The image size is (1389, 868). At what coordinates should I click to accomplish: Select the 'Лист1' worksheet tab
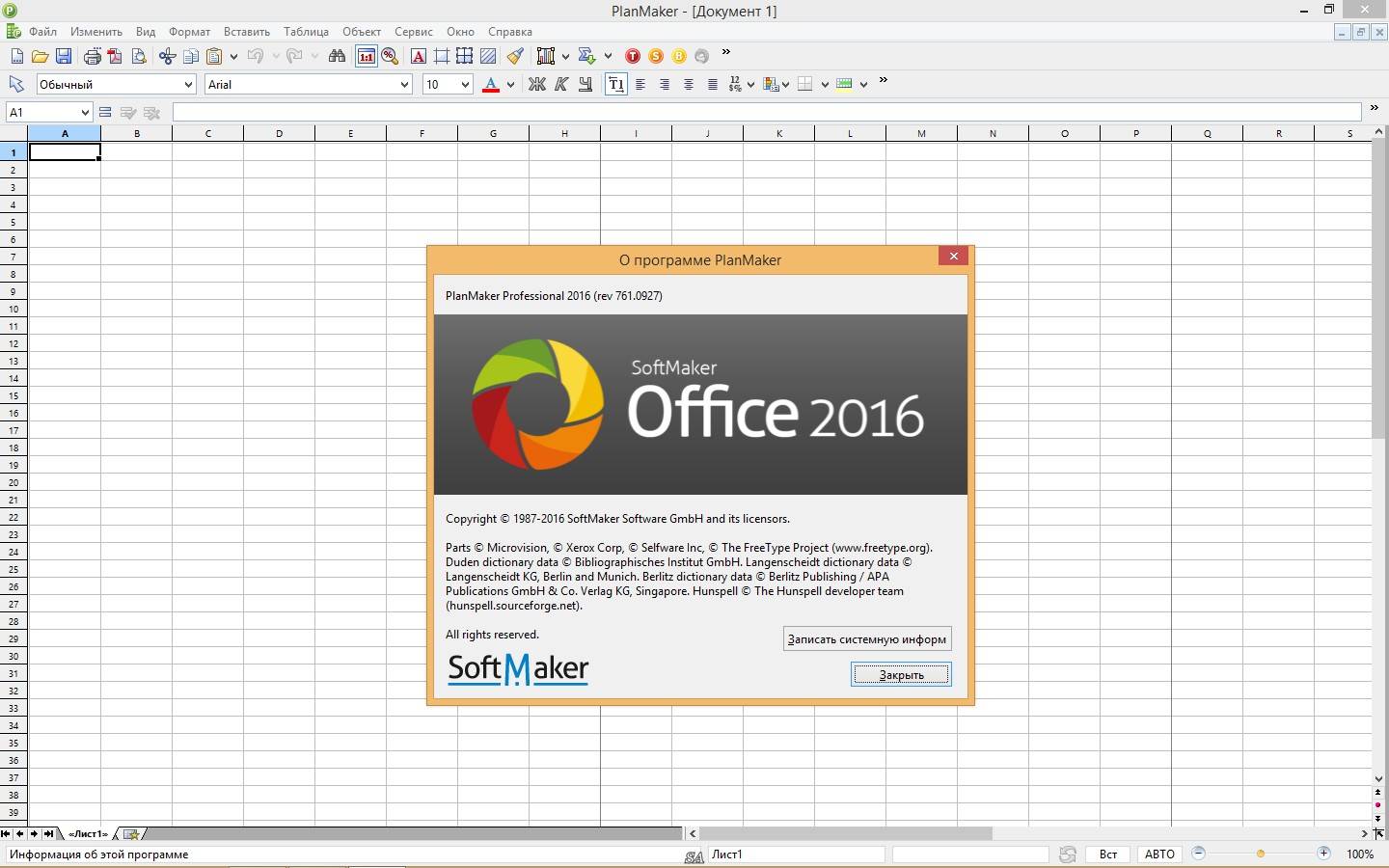pos(88,833)
